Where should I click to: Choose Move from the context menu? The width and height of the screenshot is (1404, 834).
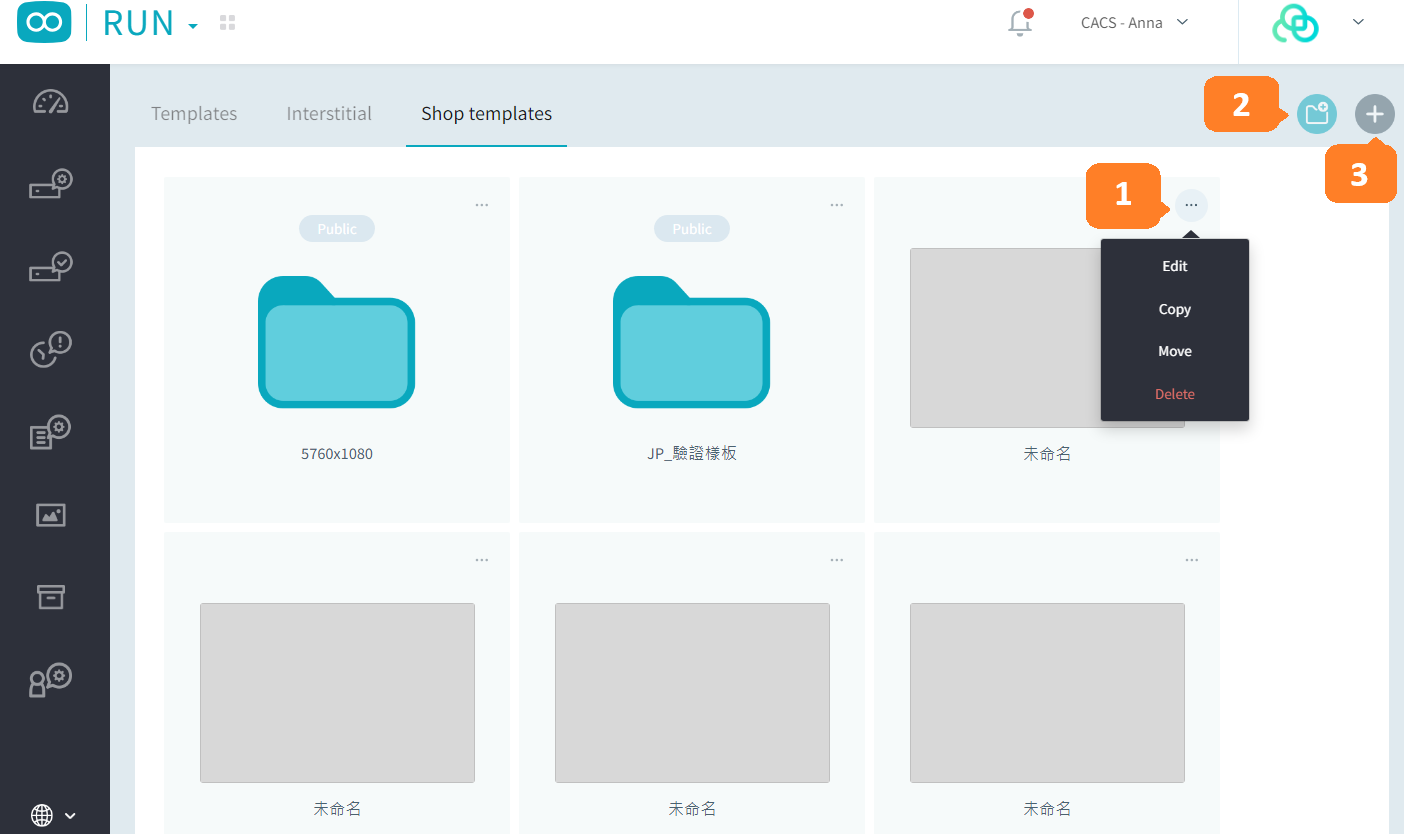click(1175, 351)
